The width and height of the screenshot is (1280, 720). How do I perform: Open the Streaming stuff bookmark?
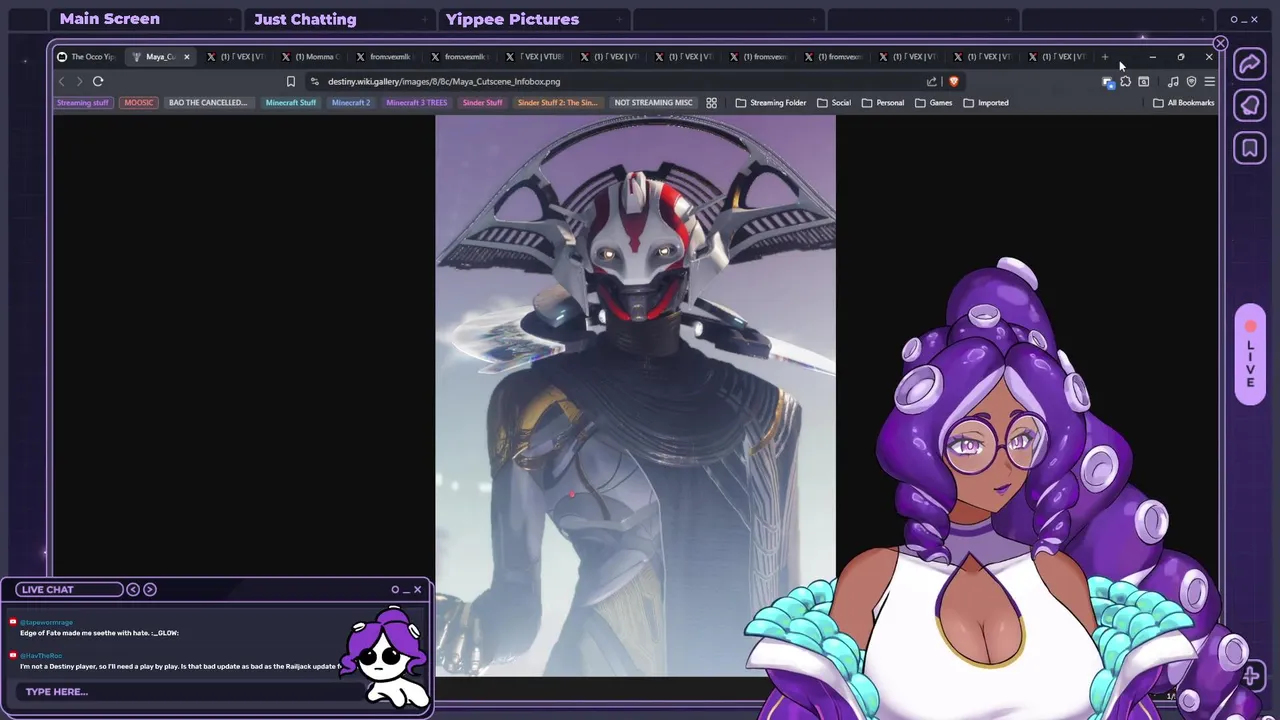[x=83, y=103]
